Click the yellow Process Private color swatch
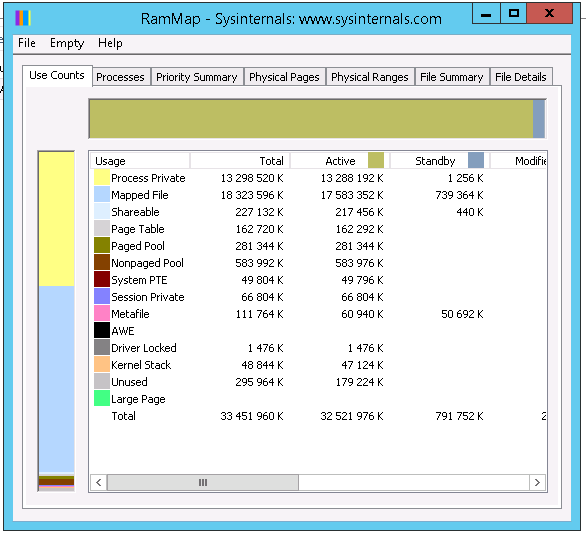The width and height of the screenshot is (586, 535). click(102, 178)
